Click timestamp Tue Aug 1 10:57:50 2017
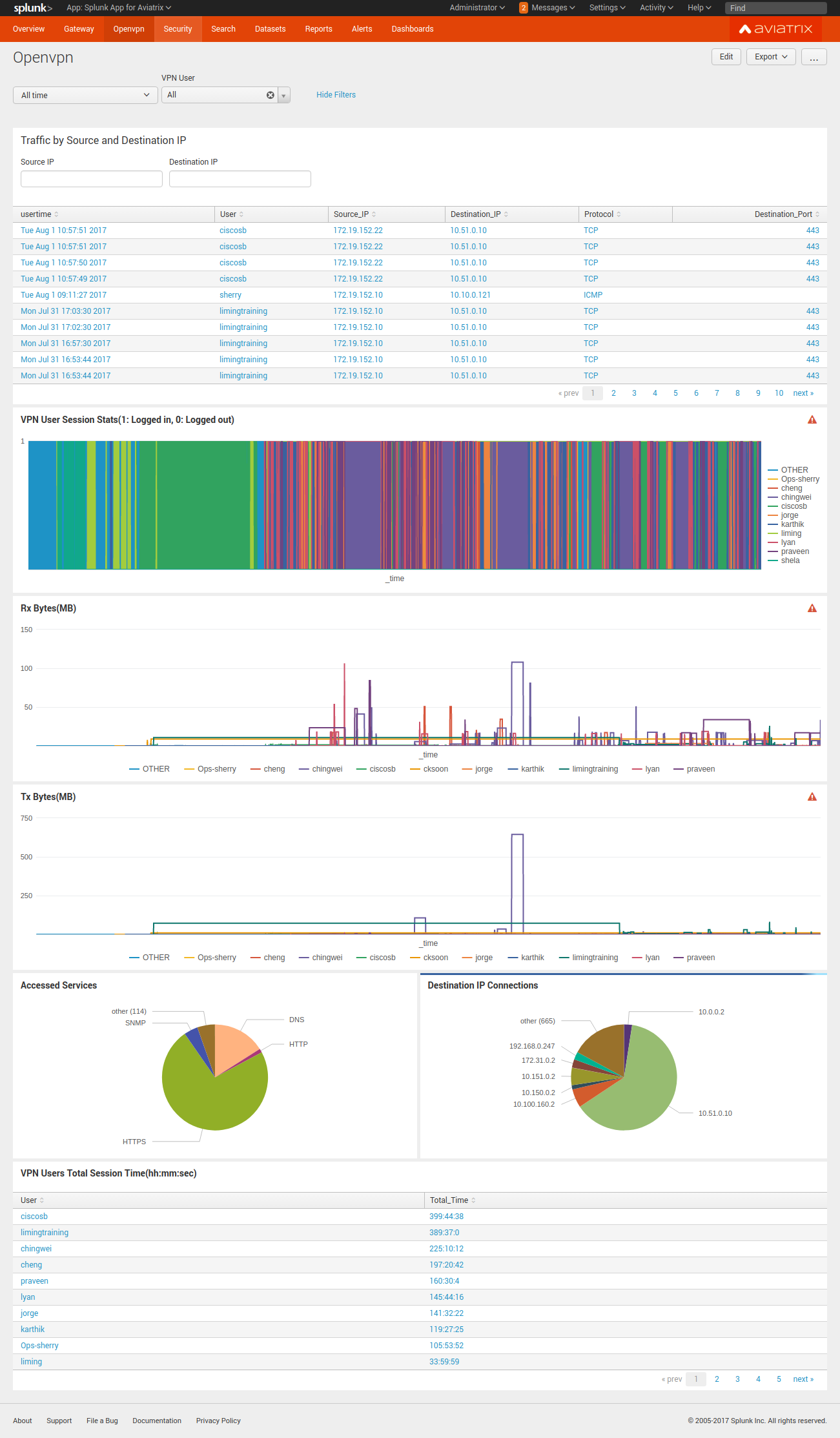This screenshot has height=1438, width=840. click(63, 263)
